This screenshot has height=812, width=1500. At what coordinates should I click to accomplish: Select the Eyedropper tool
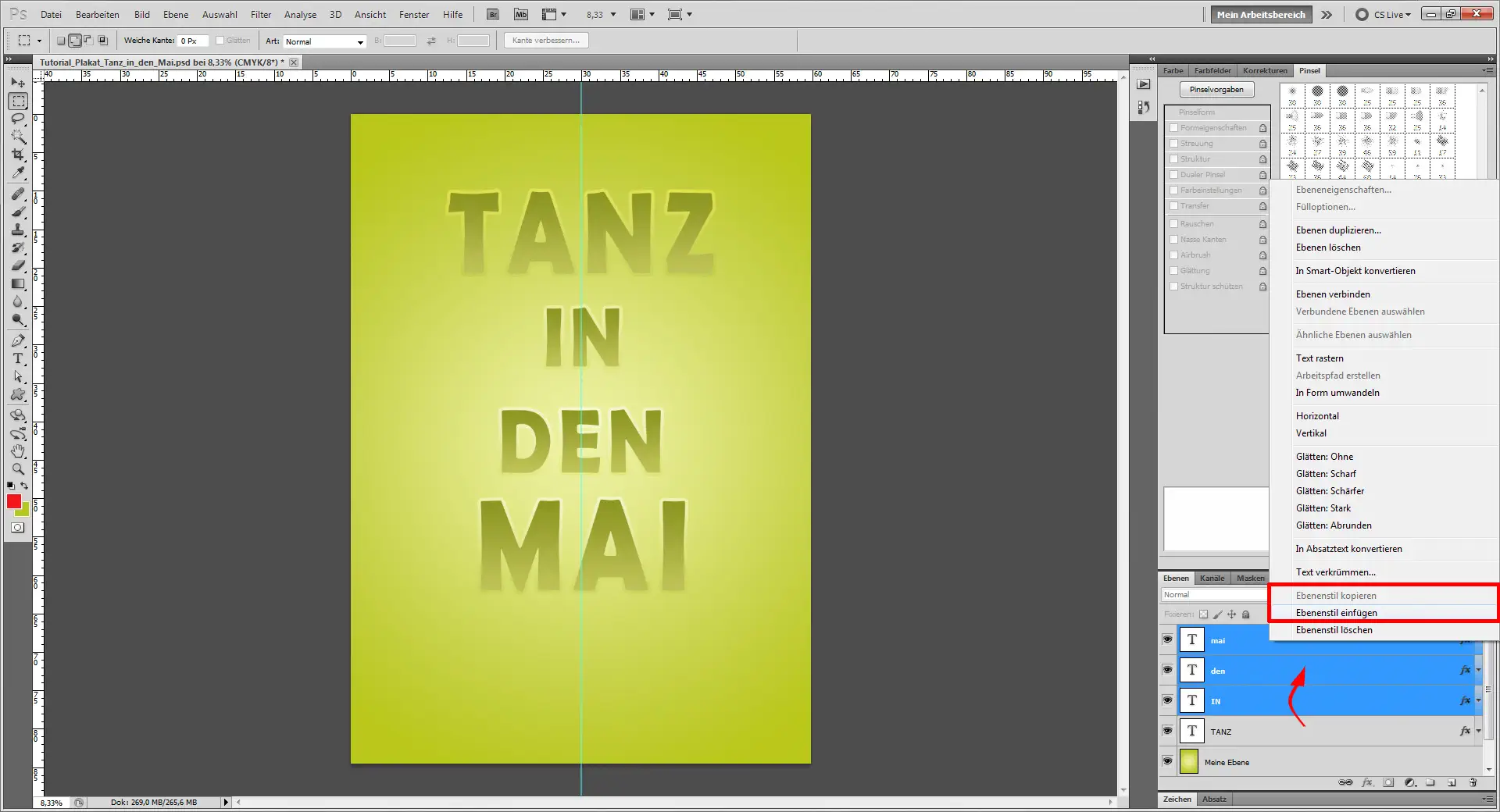tap(18, 172)
